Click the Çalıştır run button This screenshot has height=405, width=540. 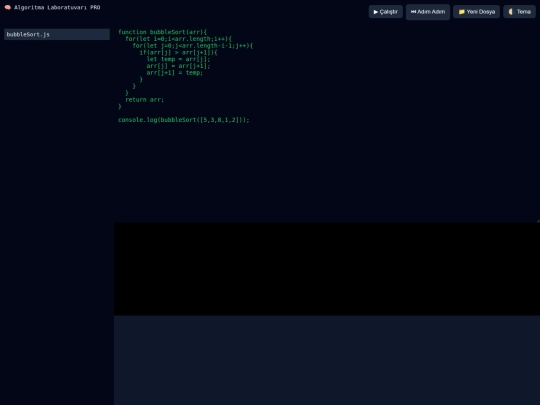coord(385,12)
